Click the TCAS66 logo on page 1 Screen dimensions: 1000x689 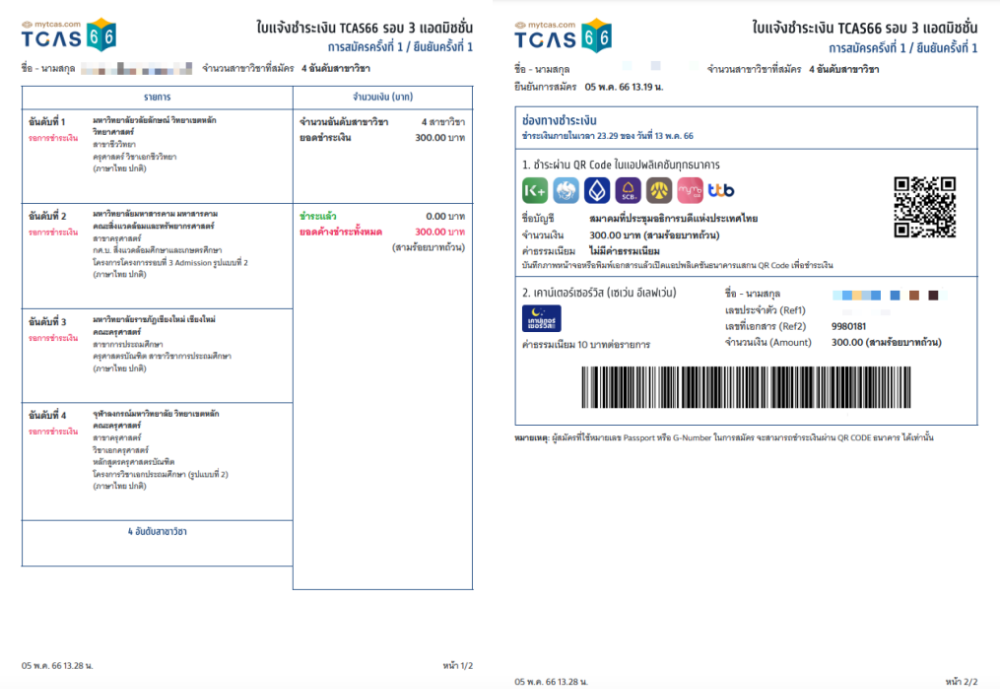(69, 35)
